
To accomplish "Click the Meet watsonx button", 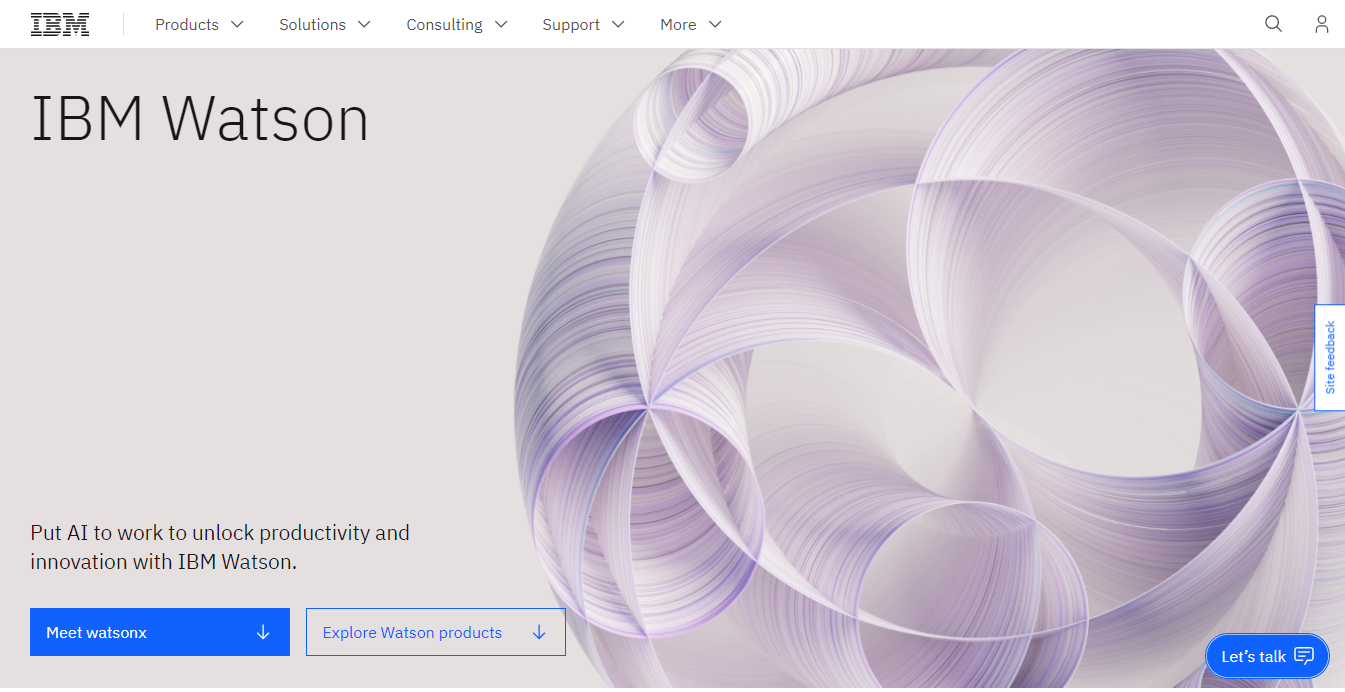I will (x=160, y=632).
